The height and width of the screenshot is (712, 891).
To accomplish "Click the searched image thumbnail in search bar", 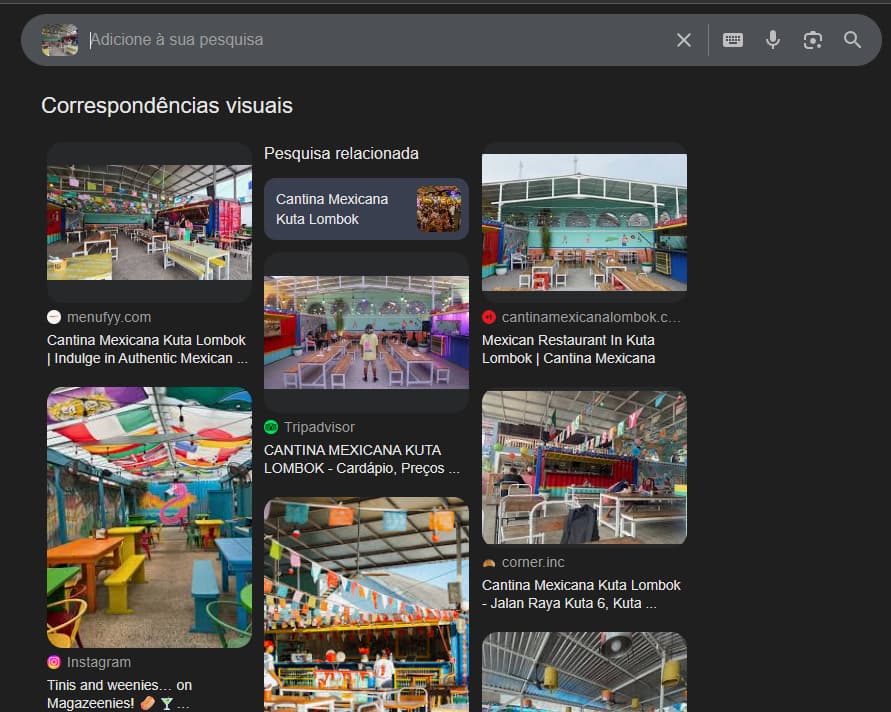I will pos(60,40).
